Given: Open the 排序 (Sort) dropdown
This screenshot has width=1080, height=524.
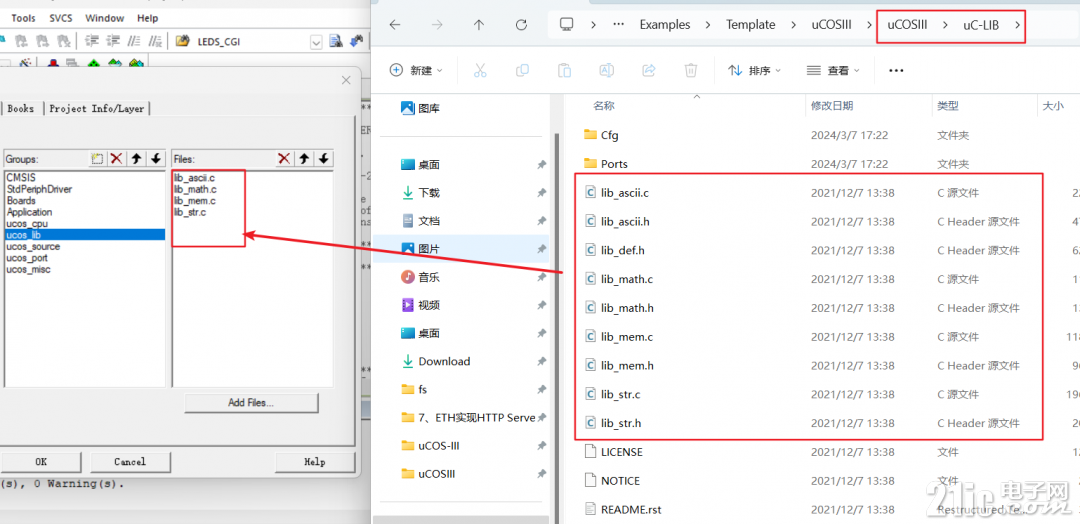Looking at the screenshot, I should tap(755, 70).
